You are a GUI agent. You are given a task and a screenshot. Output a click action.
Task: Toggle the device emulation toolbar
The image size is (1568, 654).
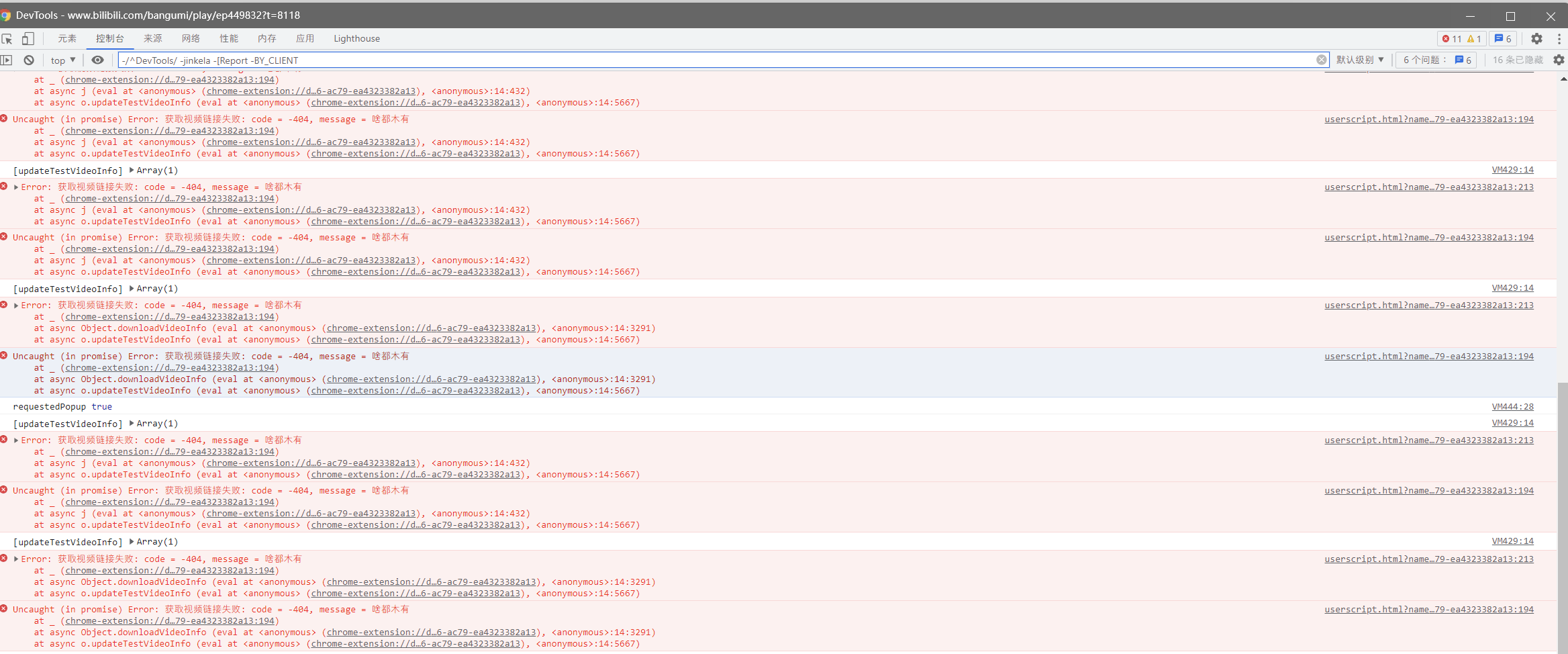[x=28, y=38]
